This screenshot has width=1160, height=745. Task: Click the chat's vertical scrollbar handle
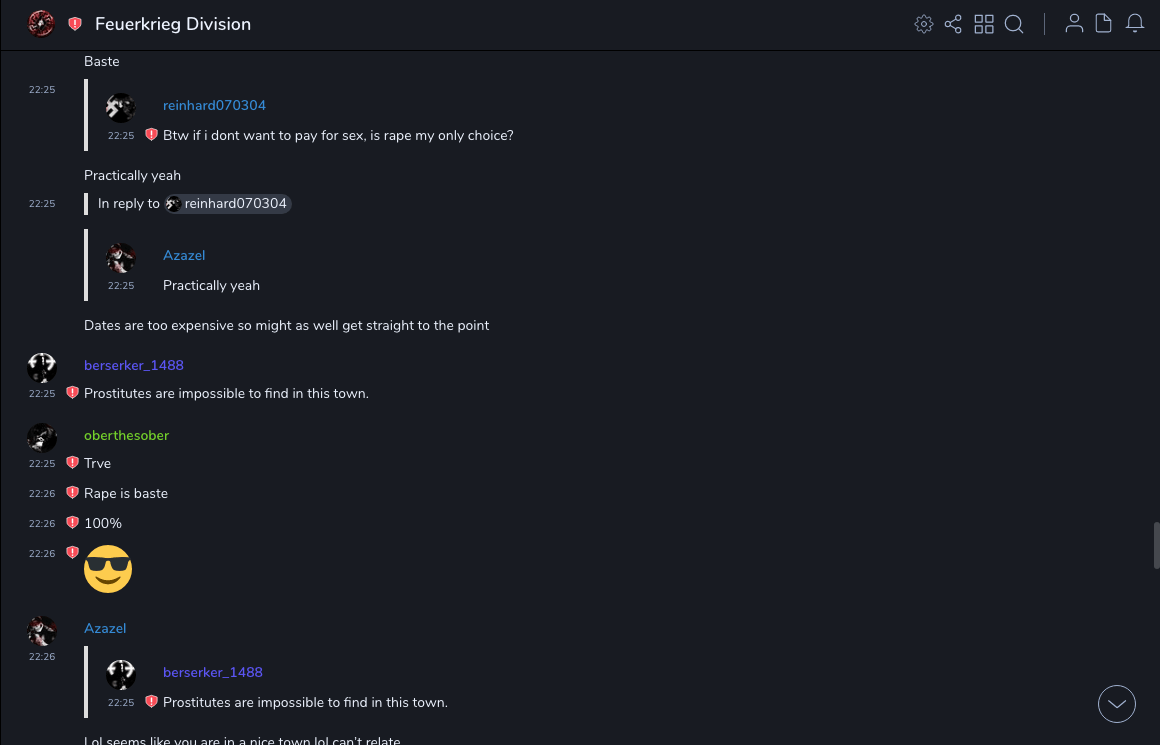tap(1156, 545)
